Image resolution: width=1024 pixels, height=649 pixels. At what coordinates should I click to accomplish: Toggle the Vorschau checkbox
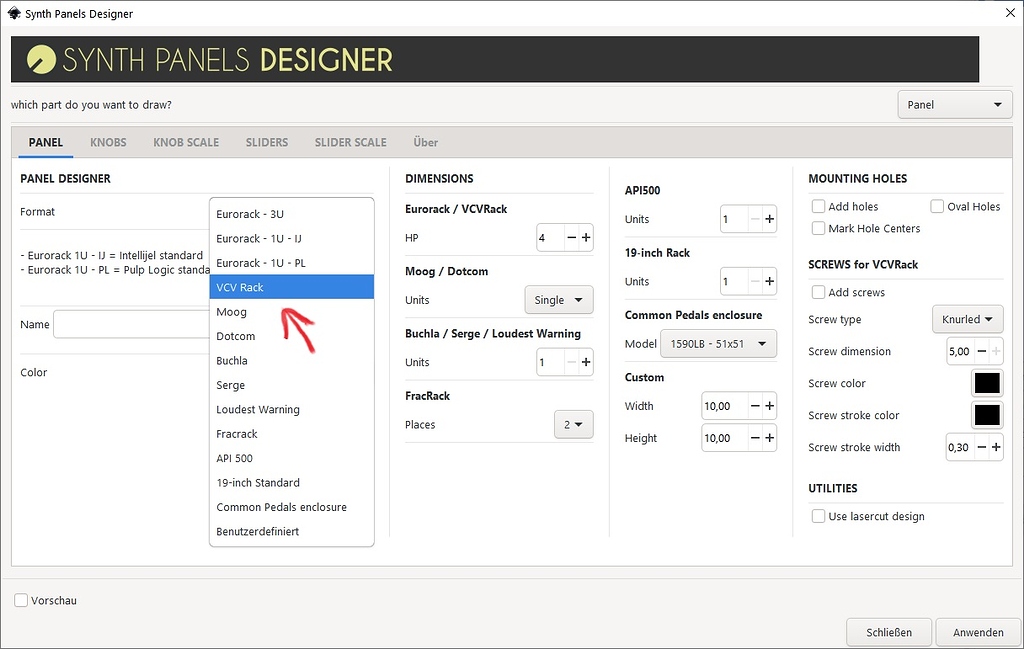[x=21, y=600]
